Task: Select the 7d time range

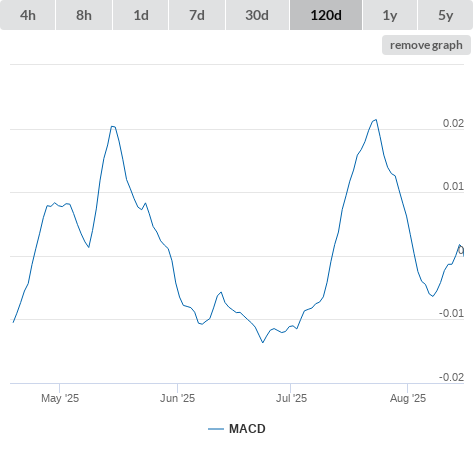Action: coord(197,15)
